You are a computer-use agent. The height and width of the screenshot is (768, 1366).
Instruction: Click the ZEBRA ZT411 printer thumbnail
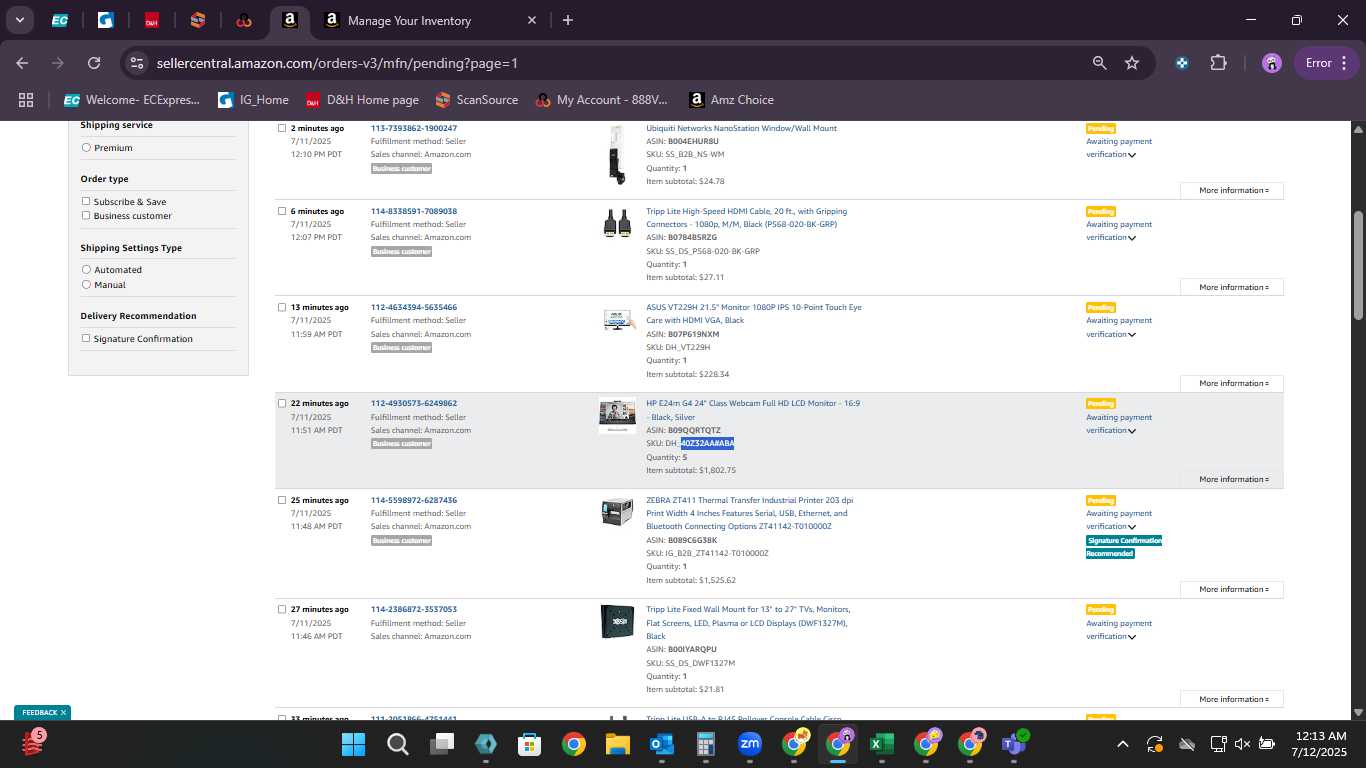tap(617, 512)
